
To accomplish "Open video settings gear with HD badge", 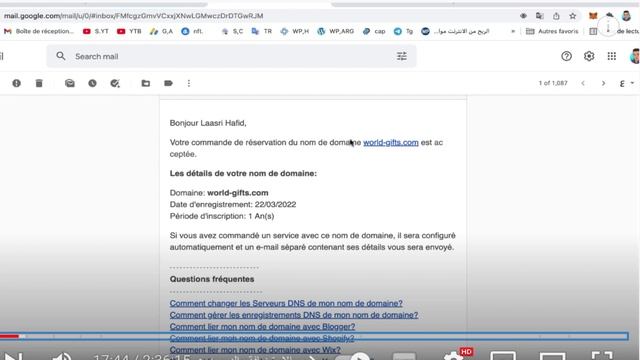I will (453, 356).
